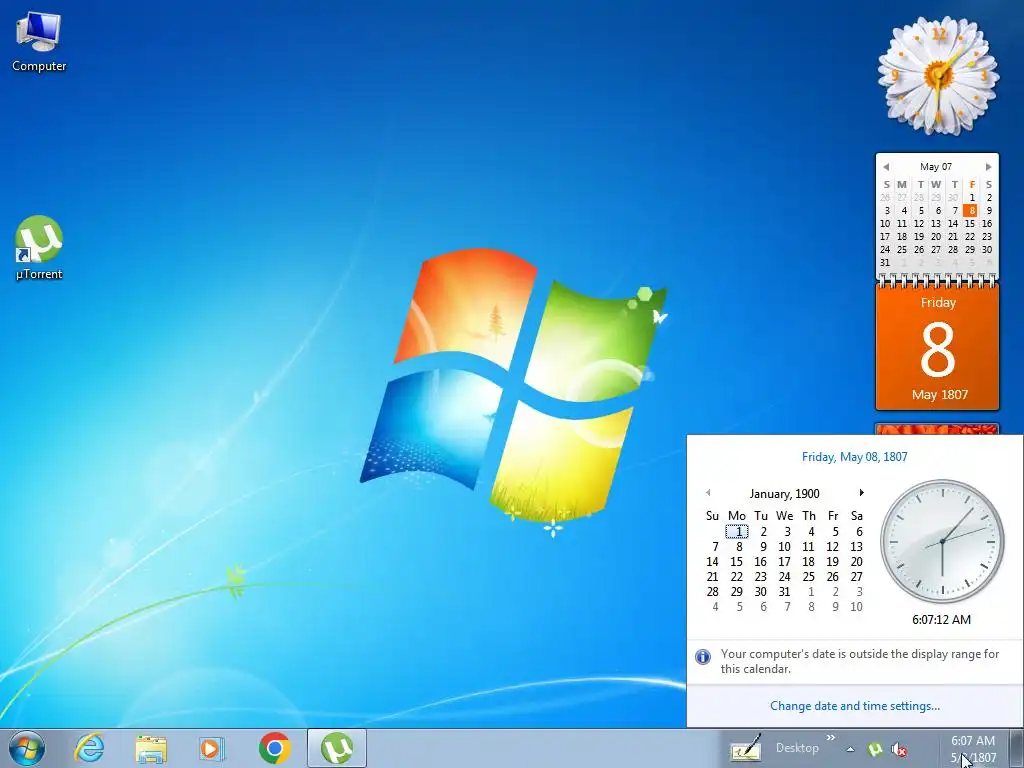
Task: Switch to µTorrent taskbar button
Action: (x=336, y=748)
